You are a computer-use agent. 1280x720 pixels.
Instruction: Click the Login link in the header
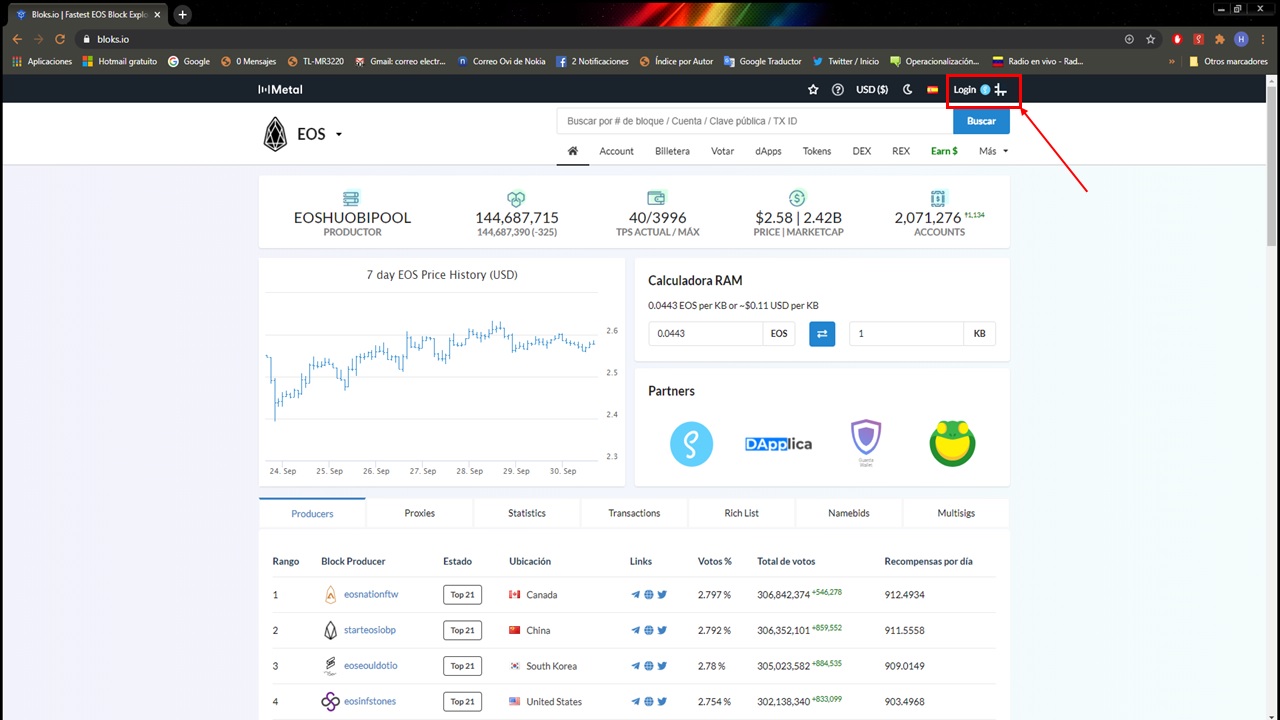(964, 90)
